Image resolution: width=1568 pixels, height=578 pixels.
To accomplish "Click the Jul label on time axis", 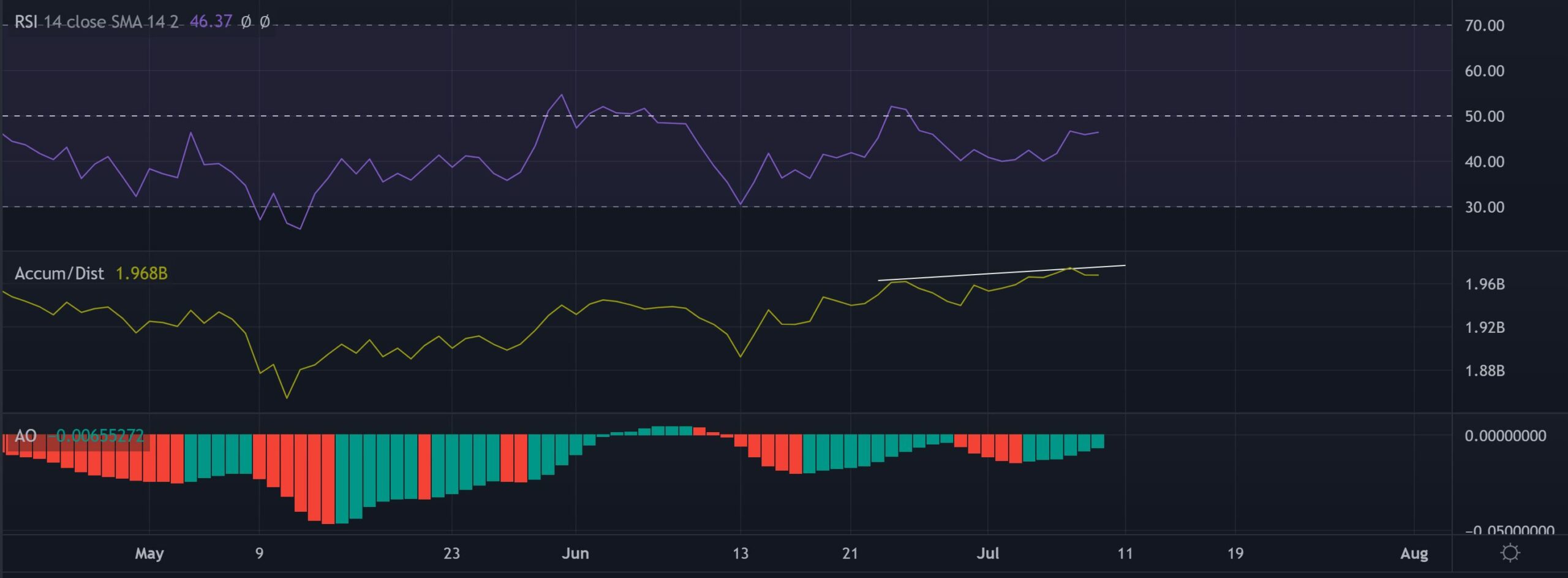I will (x=987, y=553).
